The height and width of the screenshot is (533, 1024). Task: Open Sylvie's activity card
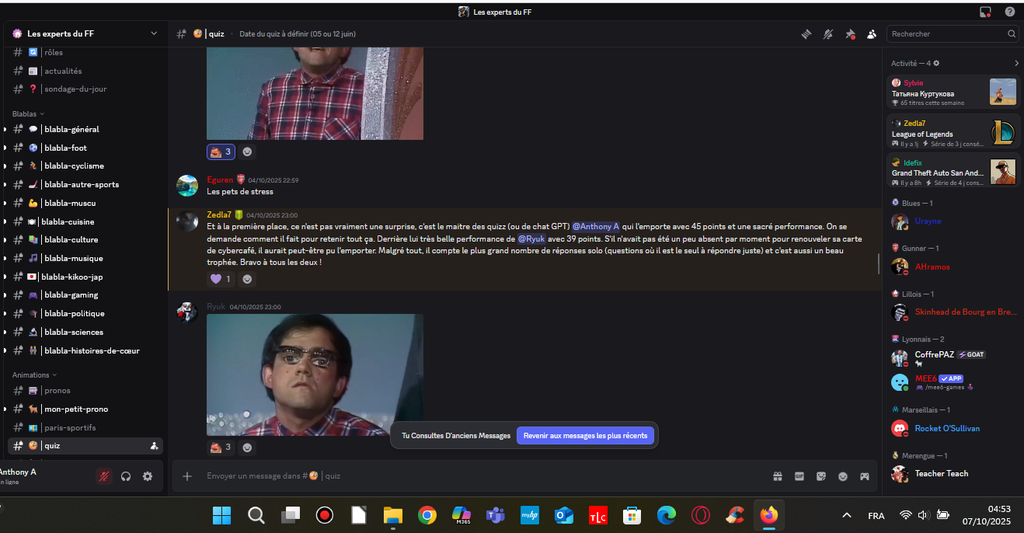point(953,92)
